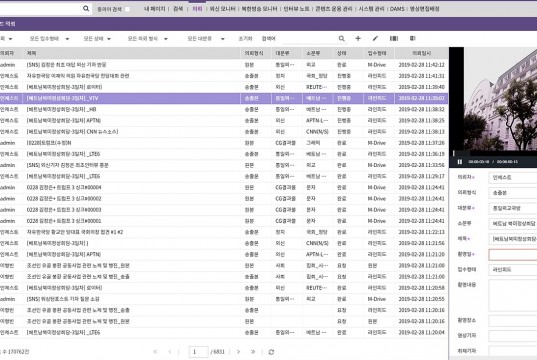
Task: Click the 제목 field in detail panel
Action: pos(513,239)
